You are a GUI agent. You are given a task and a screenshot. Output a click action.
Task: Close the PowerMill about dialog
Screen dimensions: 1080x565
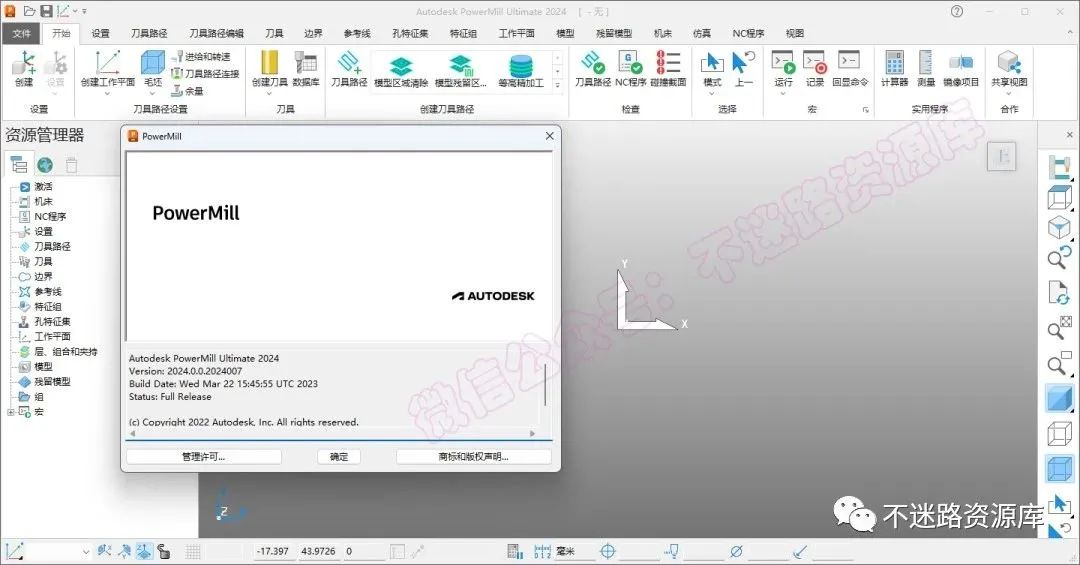[x=550, y=136]
